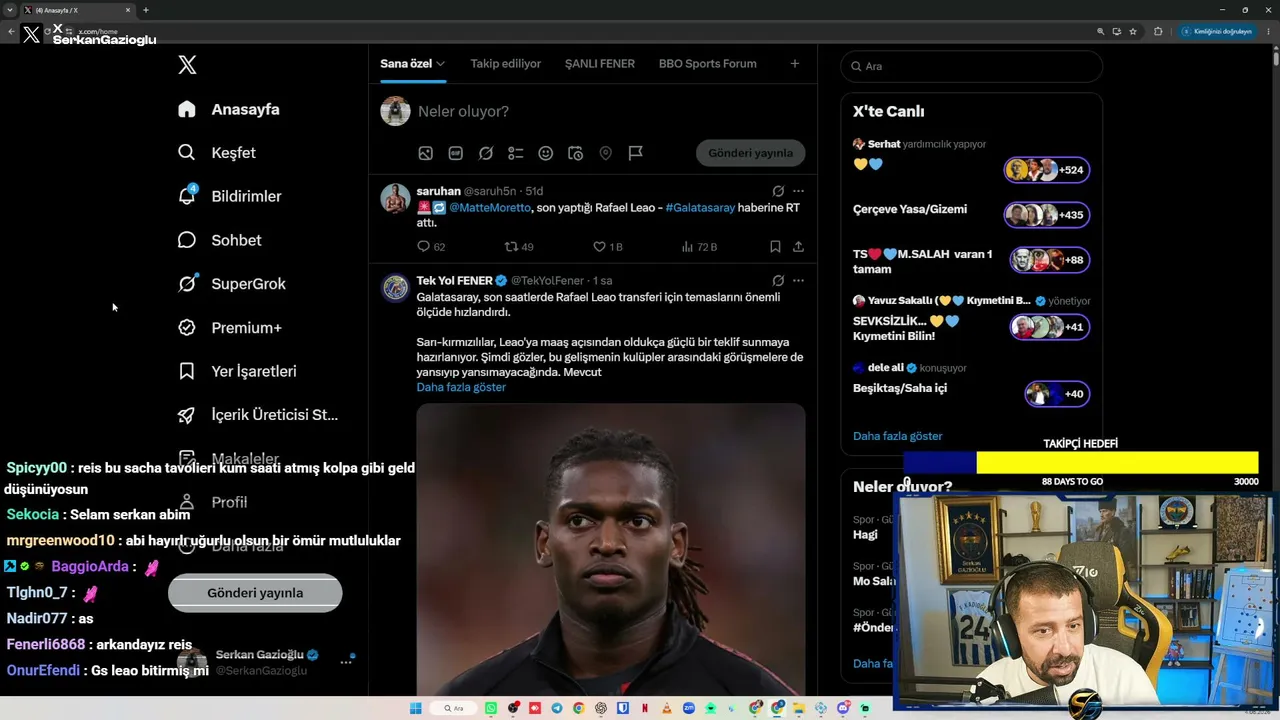Screen dimensions: 1280x720
Task: Click the sidebar Gönderi yayınla button
Action: tap(255, 593)
